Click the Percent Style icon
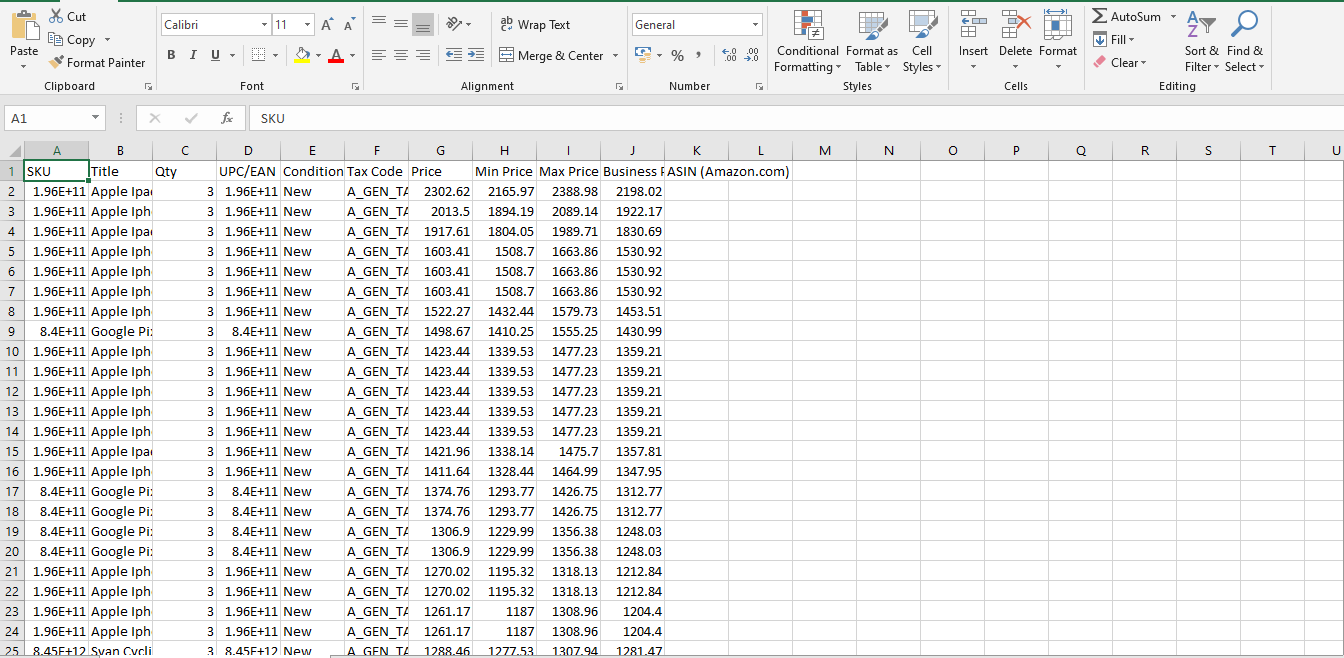The height and width of the screenshot is (658, 1344). [677, 55]
